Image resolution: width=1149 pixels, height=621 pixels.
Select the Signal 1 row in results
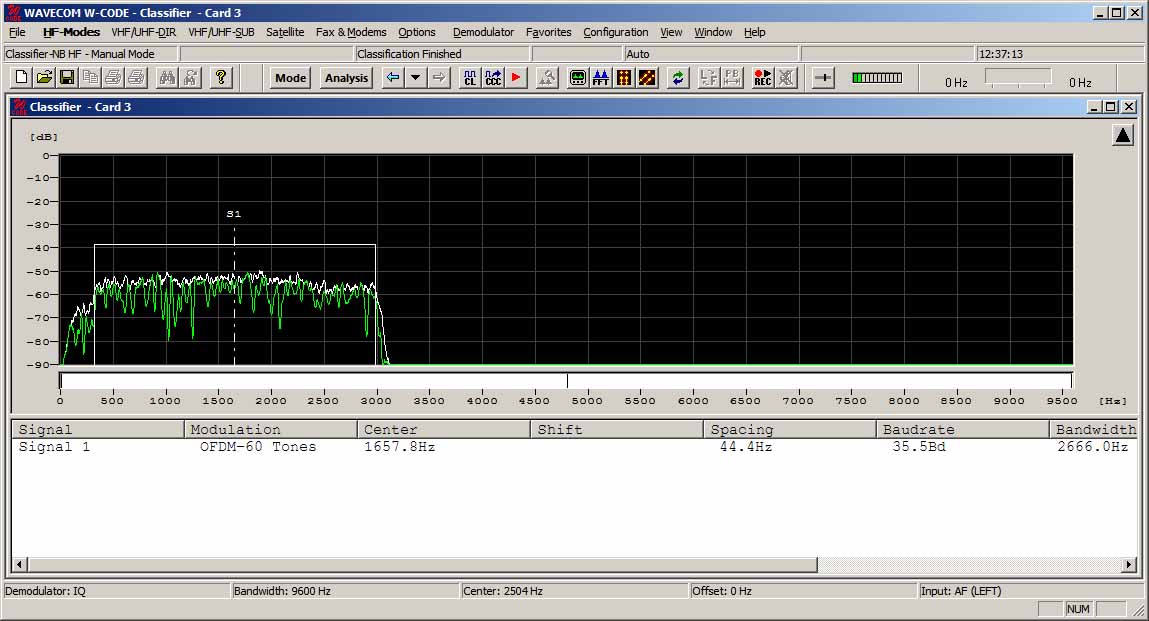pos(574,447)
